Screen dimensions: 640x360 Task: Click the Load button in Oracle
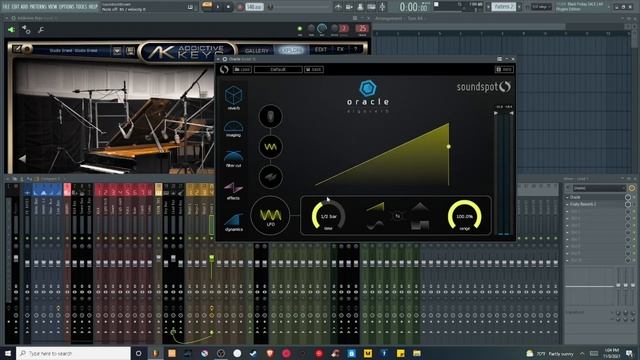click(x=242, y=69)
